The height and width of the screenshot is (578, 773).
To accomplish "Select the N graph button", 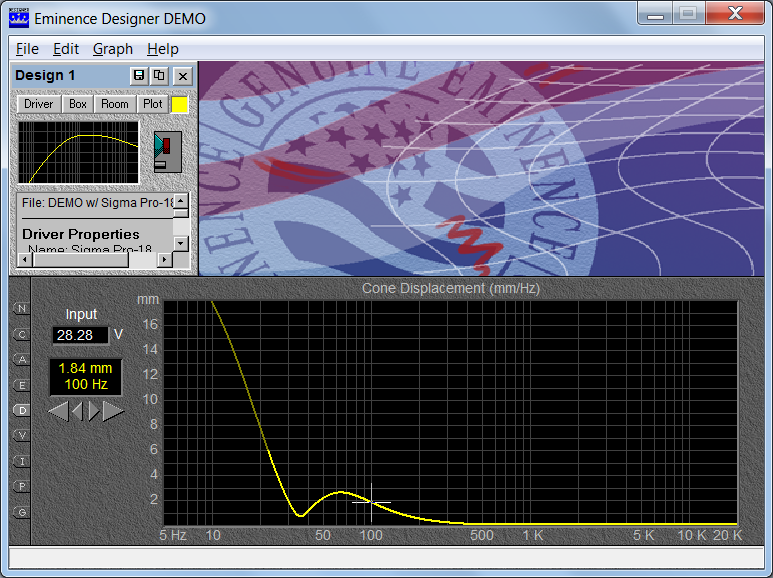I will 22,308.
